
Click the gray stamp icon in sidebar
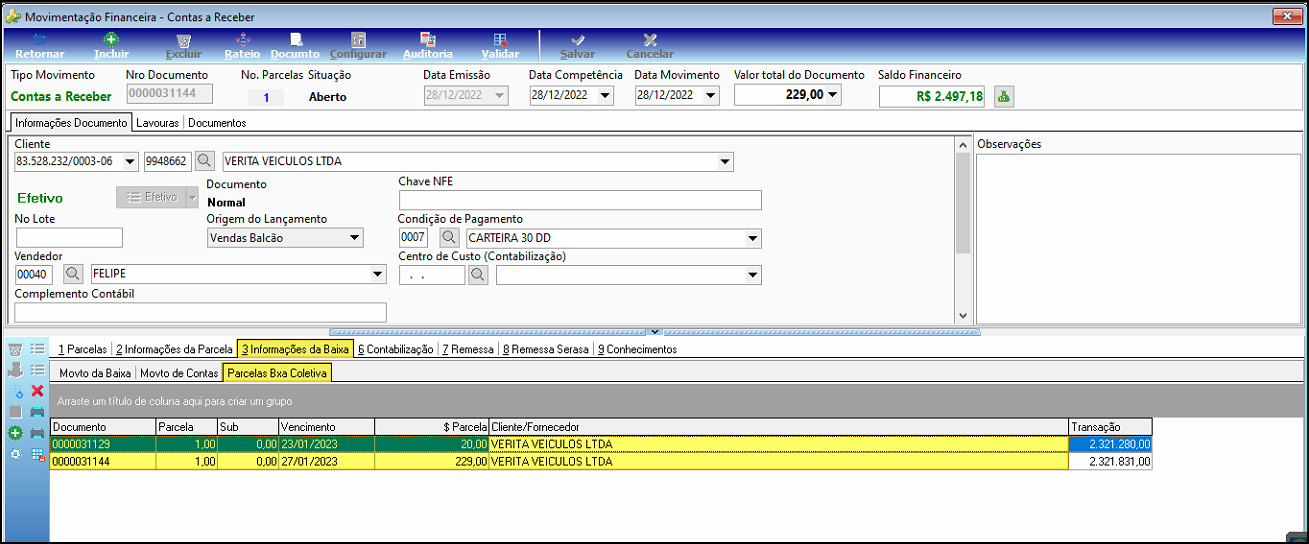tap(15, 370)
